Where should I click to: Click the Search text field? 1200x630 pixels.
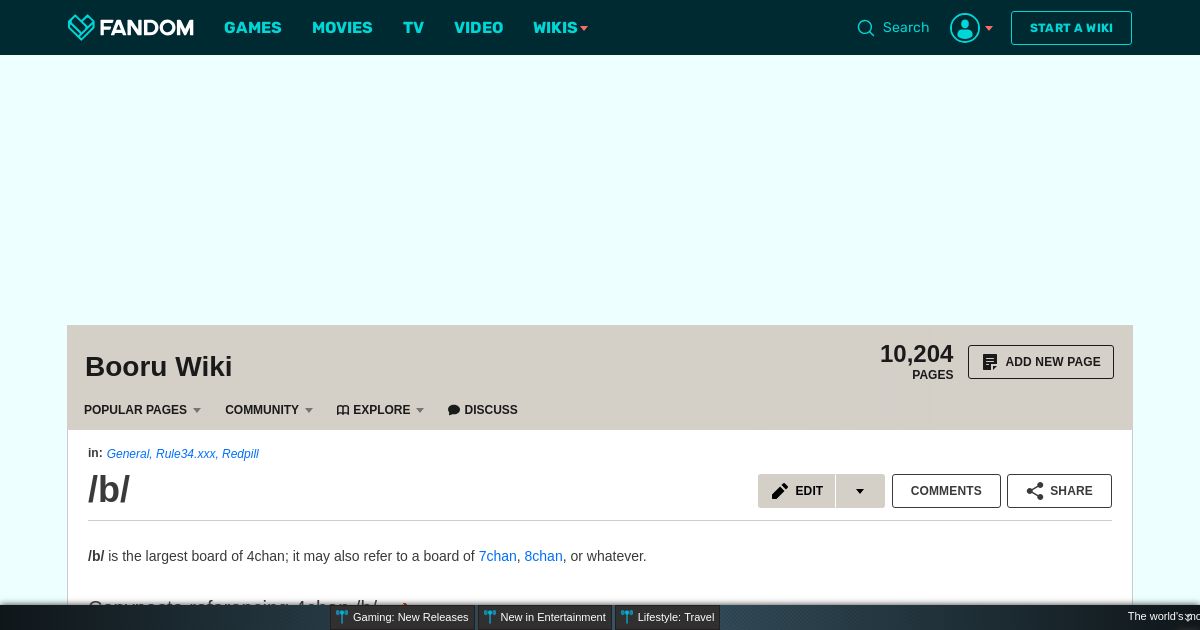(906, 28)
